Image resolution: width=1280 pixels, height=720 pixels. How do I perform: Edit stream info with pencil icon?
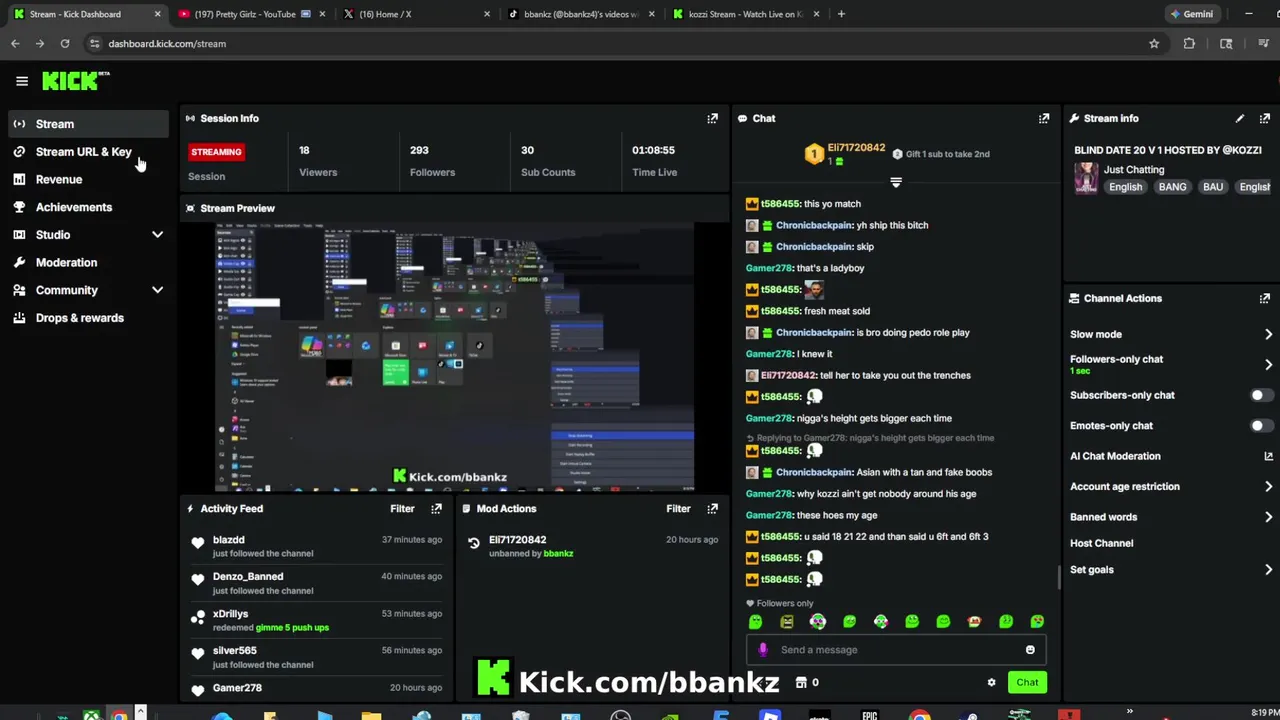tap(1239, 118)
